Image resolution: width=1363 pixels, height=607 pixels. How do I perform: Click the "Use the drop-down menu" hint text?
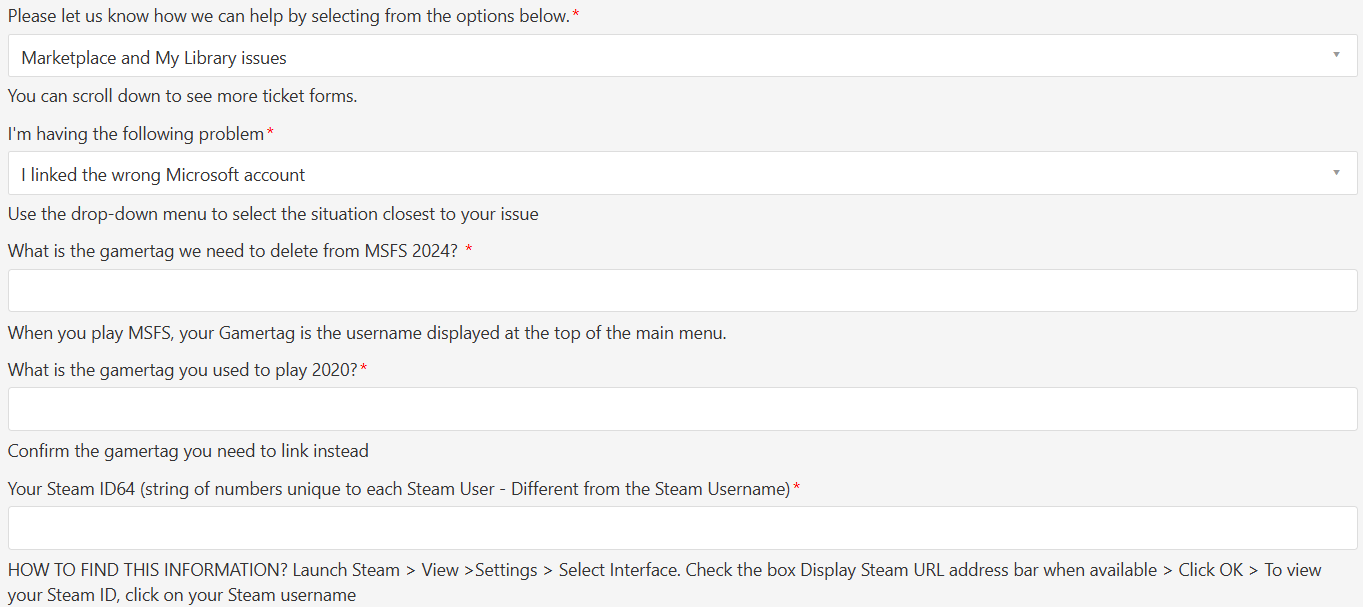[x=273, y=214]
